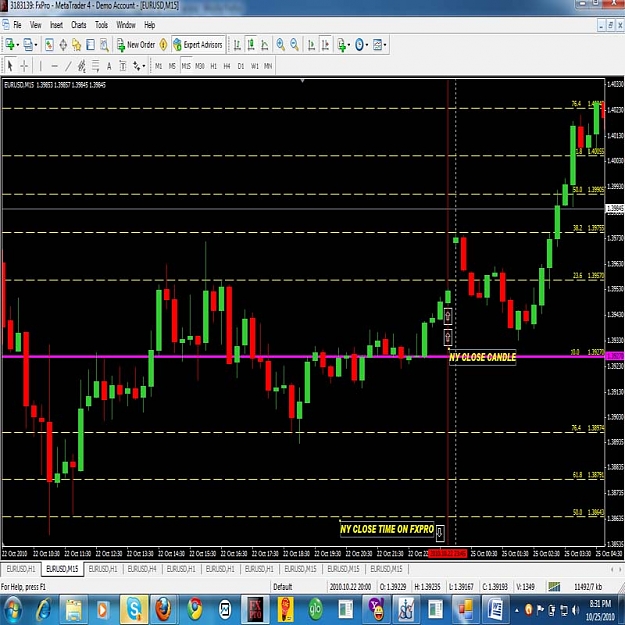Toggle the Expert Advisors button

199,45
